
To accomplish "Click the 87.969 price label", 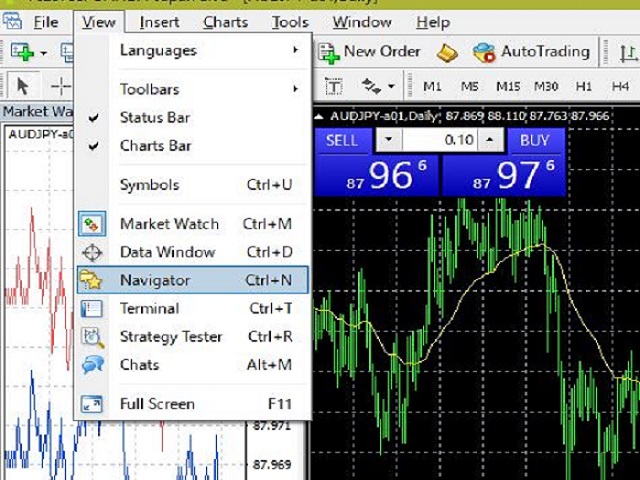I will 272,464.
